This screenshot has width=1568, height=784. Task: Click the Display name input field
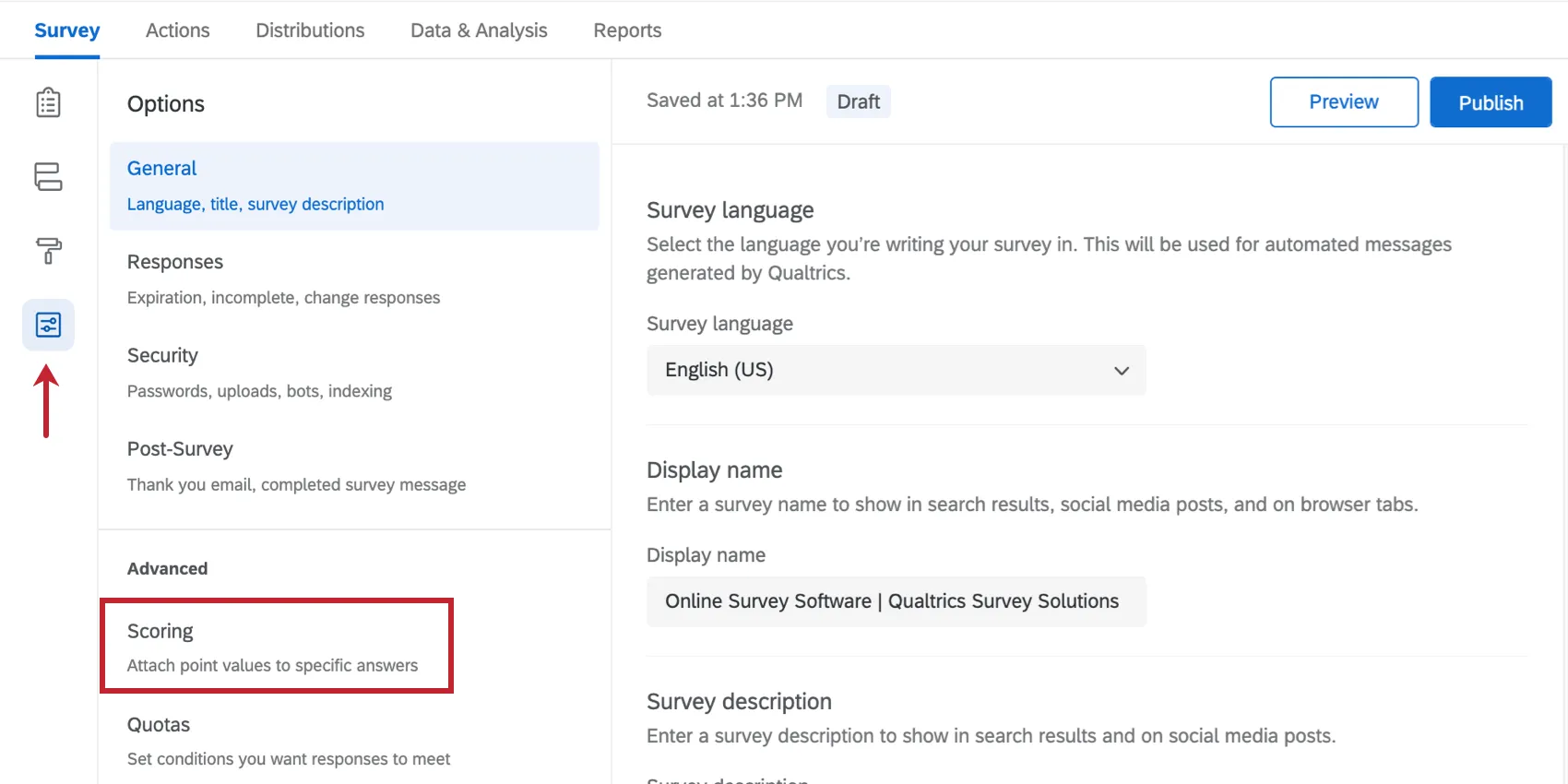896,601
